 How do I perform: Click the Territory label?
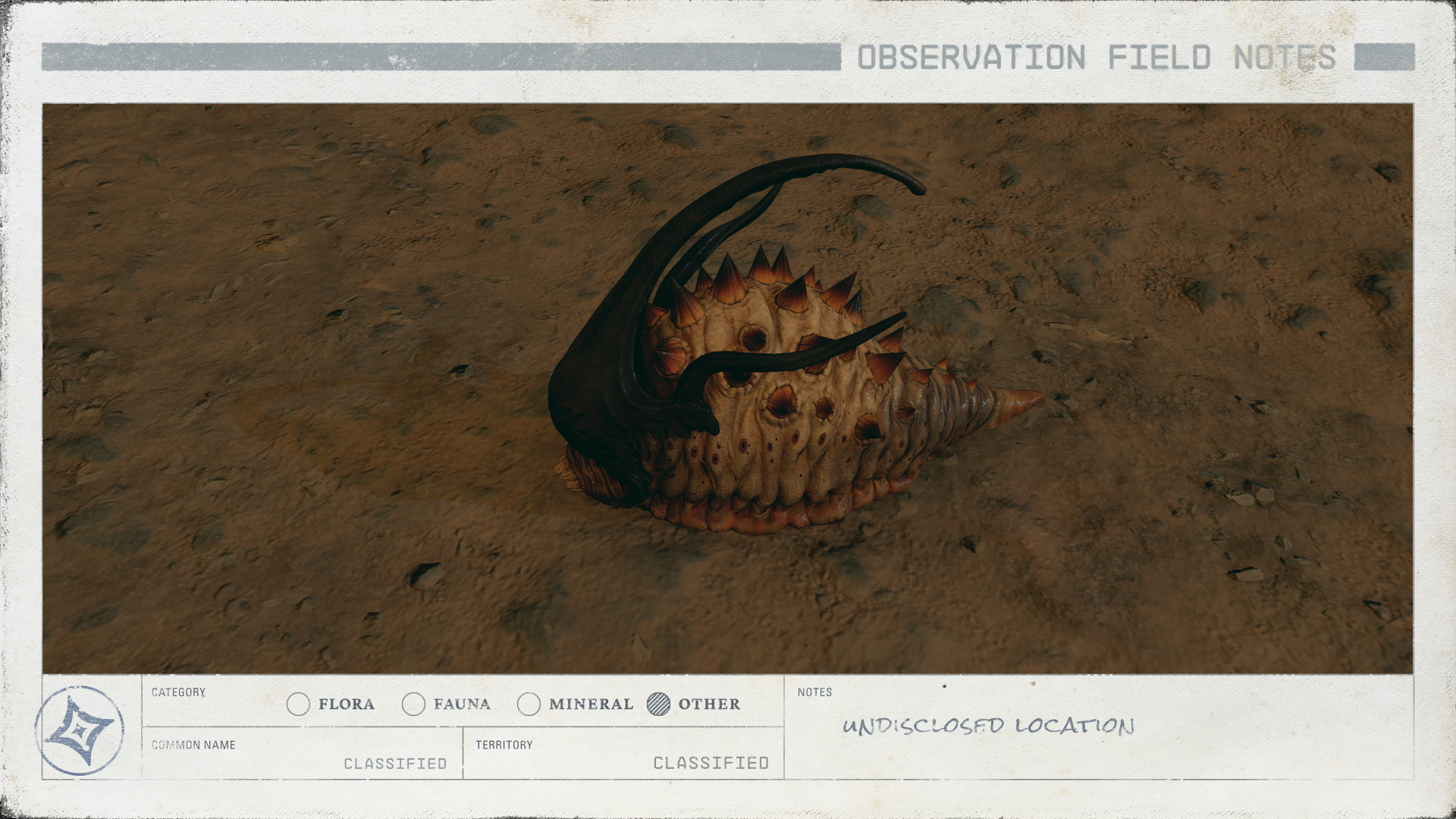tap(504, 745)
